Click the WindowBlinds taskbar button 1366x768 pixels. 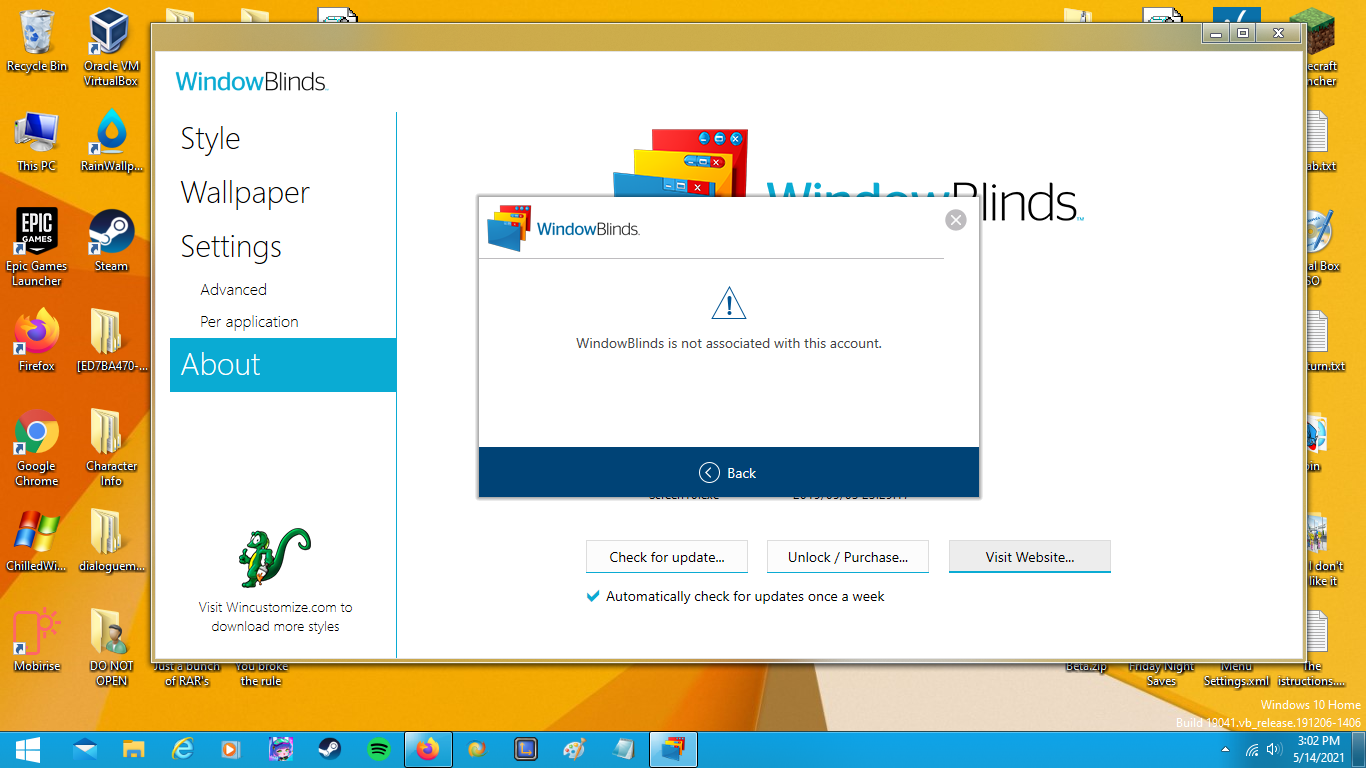pyautogui.click(x=674, y=749)
